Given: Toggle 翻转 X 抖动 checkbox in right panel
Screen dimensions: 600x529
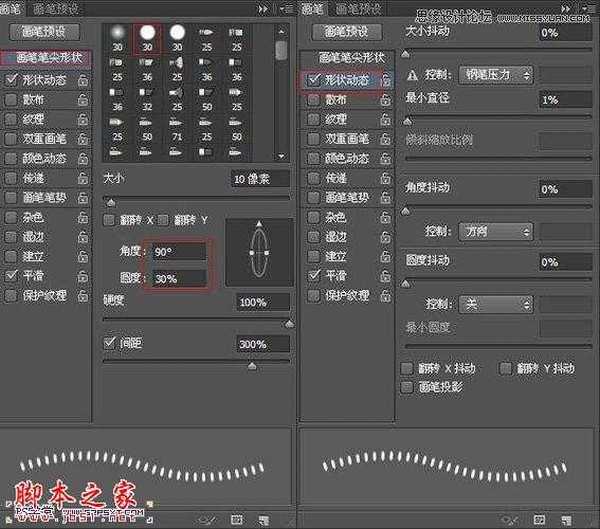Looking at the screenshot, I should pyautogui.click(x=408, y=369).
